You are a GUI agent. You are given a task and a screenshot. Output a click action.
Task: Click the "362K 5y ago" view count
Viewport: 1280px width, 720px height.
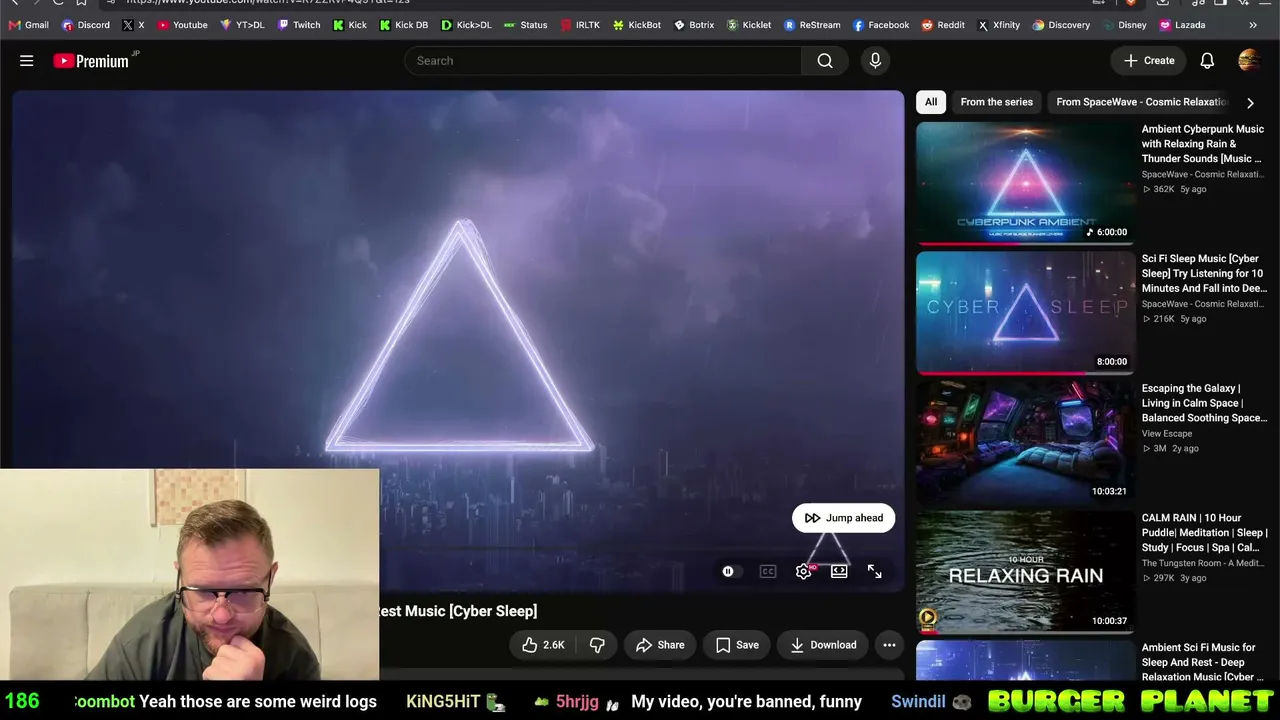[x=1174, y=189]
